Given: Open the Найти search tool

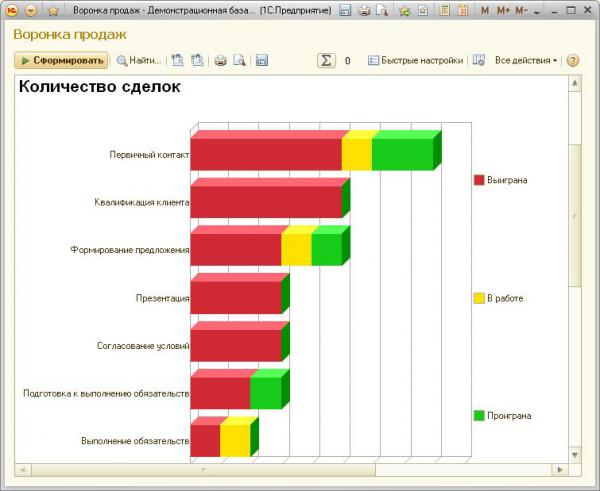Looking at the screenshot, I should [138, 60].
